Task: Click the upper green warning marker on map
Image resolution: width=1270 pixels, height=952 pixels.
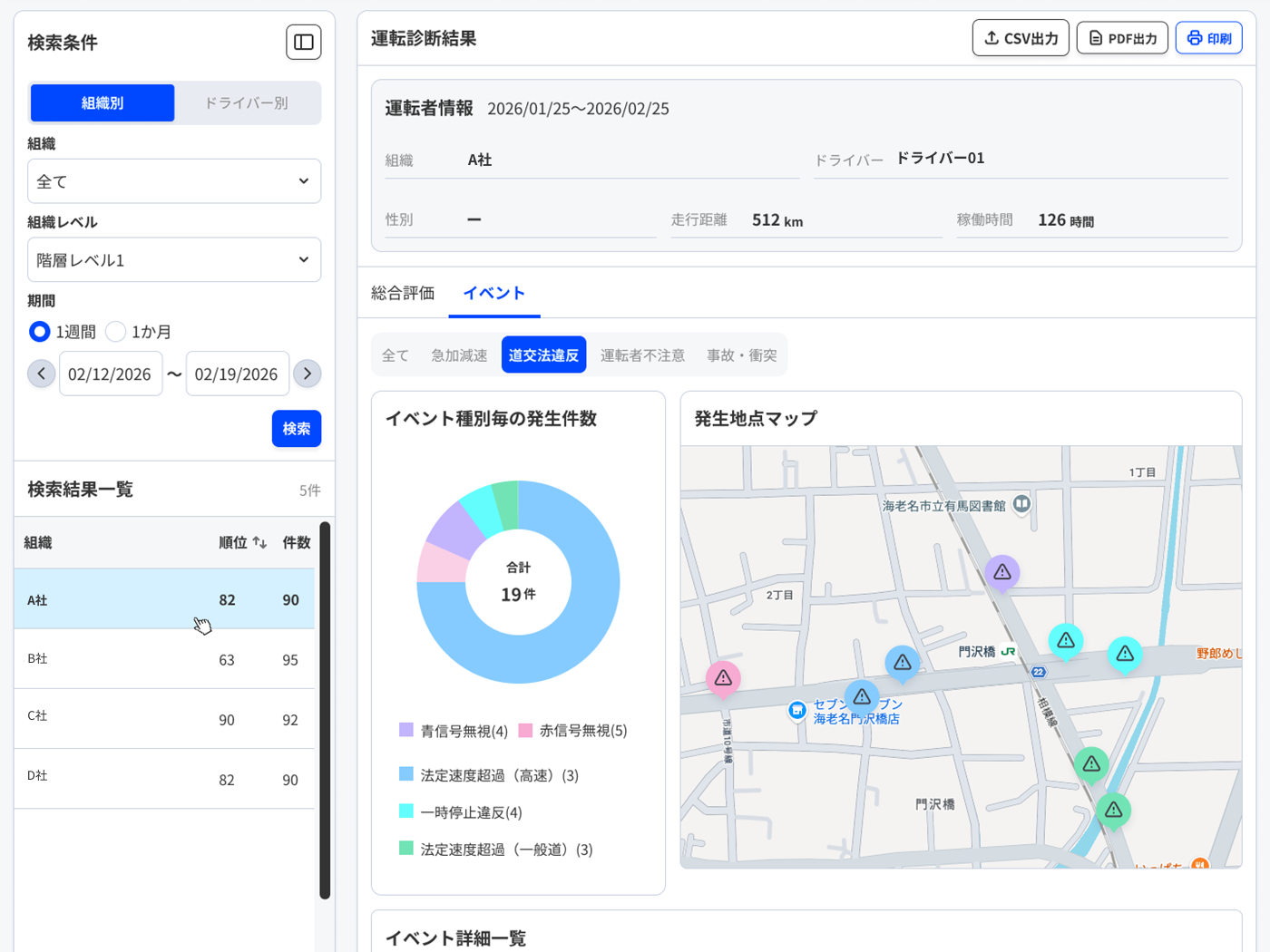Action: [1091, 765]
